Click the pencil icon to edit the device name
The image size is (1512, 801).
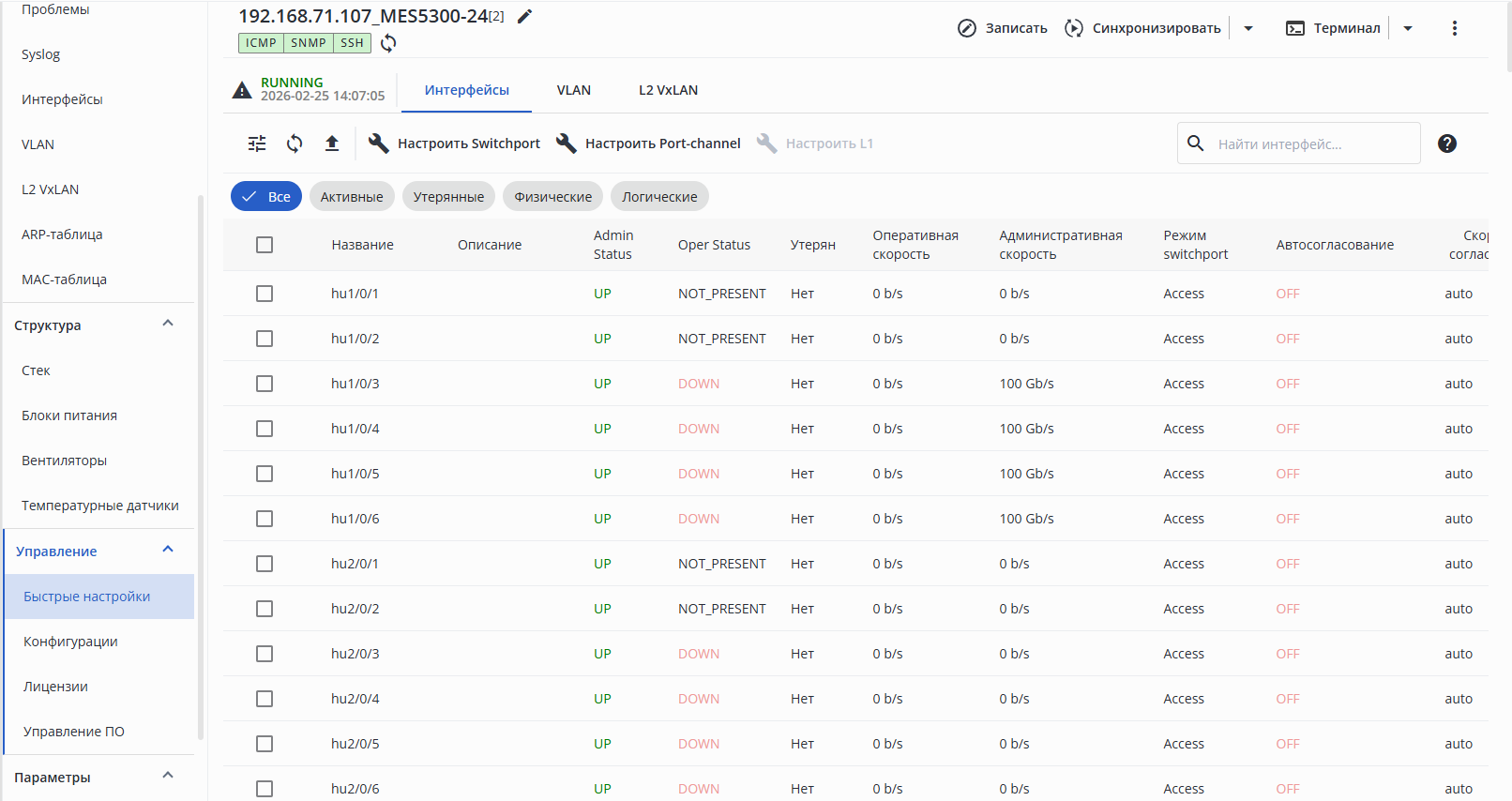525,16
